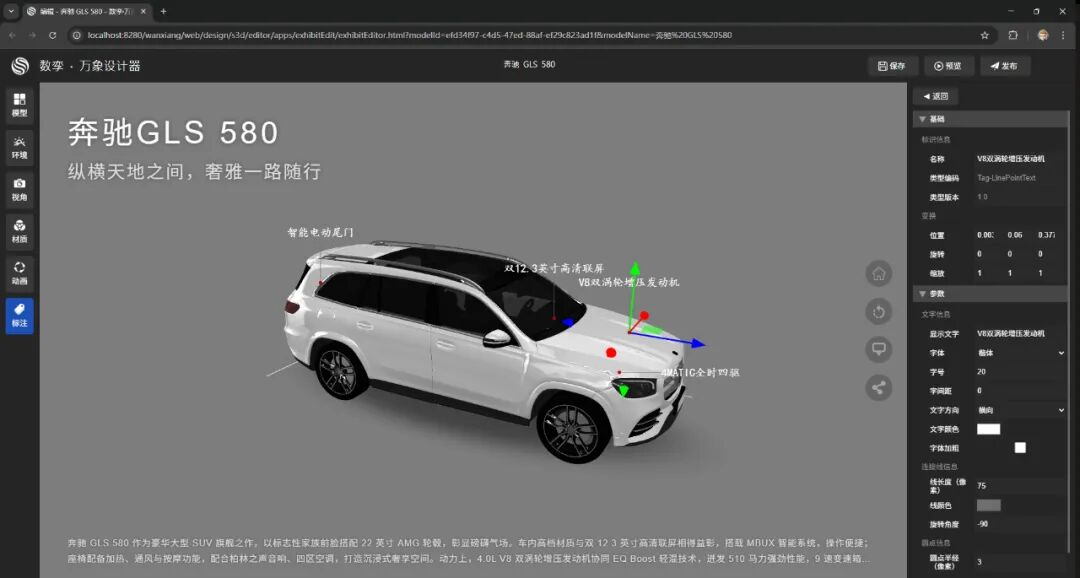This screenshot has width=1080, height=578.
Task: Open the 文字方向 text direction dropdown
Action: 1020,410
